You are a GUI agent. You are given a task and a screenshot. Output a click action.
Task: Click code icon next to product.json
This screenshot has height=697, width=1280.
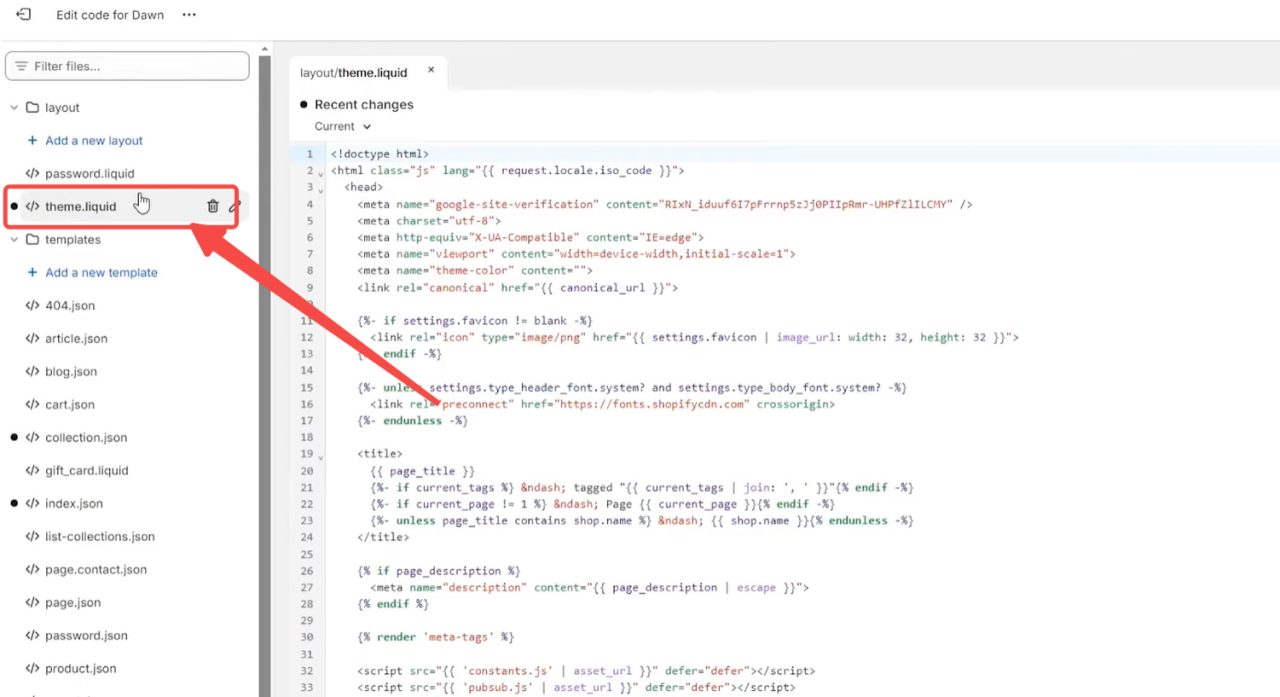32,668
